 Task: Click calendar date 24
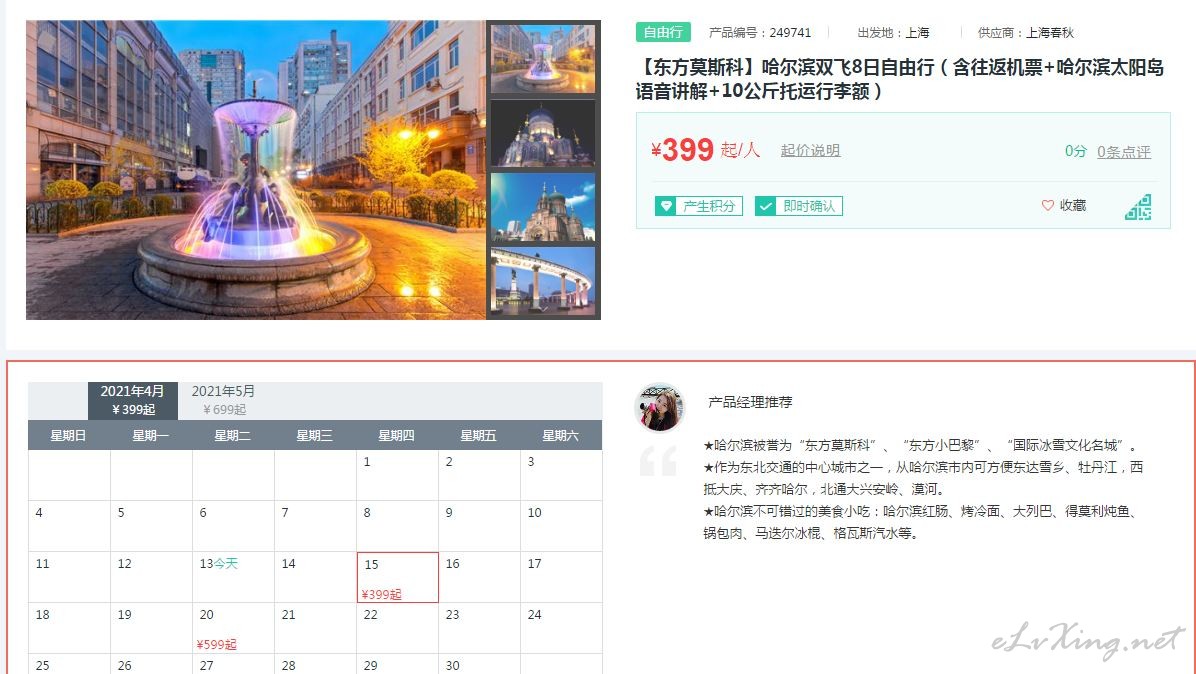pyautogui.click(x=561, y=628)
